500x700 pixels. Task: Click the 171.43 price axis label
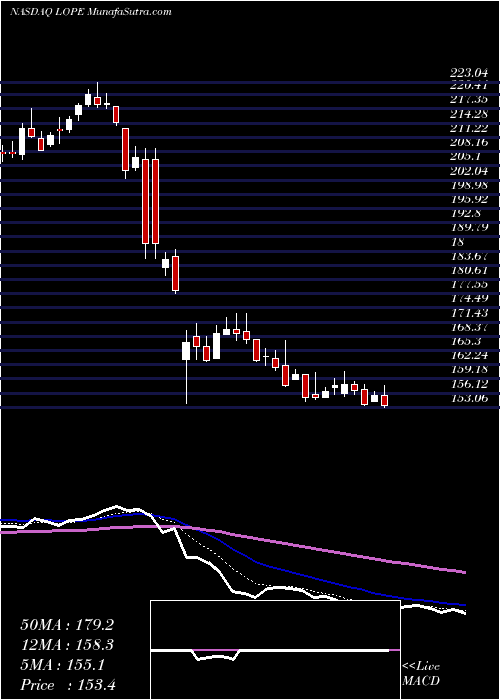pos(469,313)
